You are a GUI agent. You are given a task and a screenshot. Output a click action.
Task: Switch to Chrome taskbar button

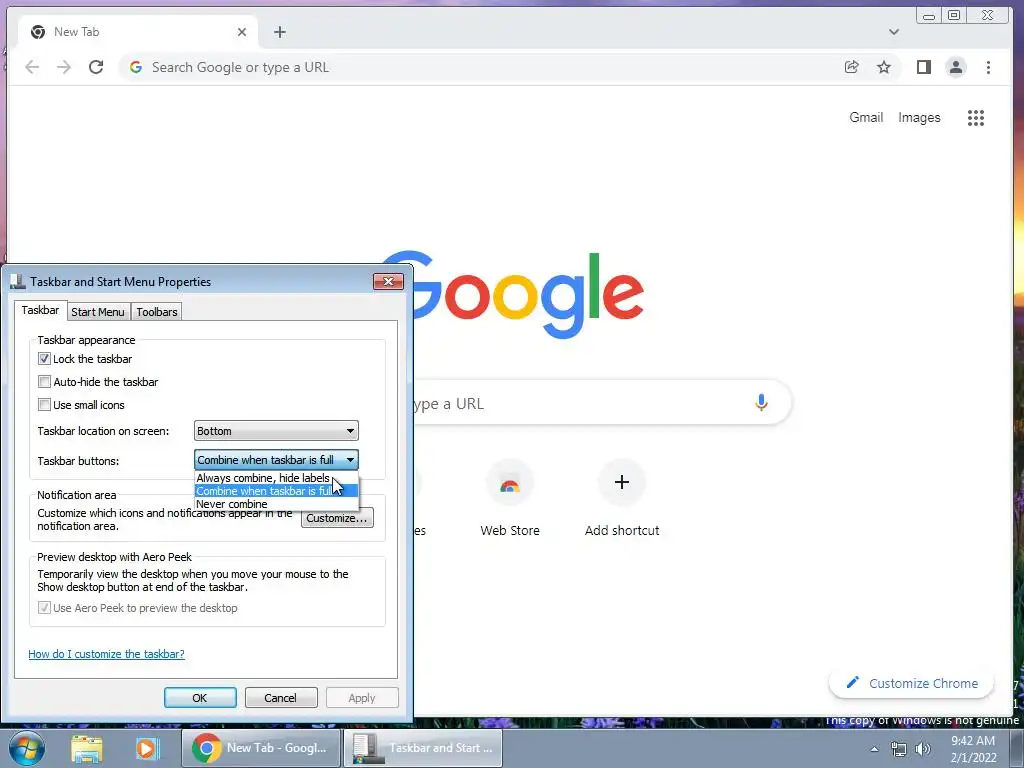[x=261, y=748]
